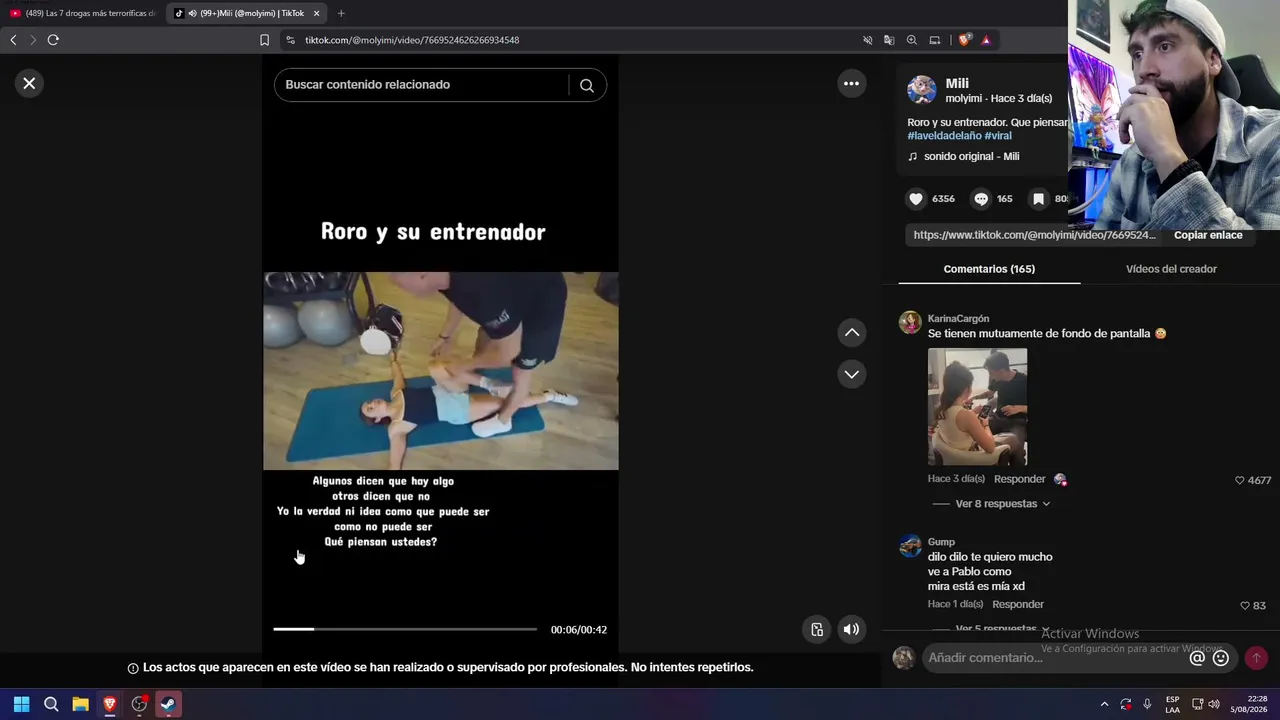The width and height of the screenshot is (1280, 720).
Task: Switch to the YouTube 'Las 7 drogas' tab
Action: 82,13
